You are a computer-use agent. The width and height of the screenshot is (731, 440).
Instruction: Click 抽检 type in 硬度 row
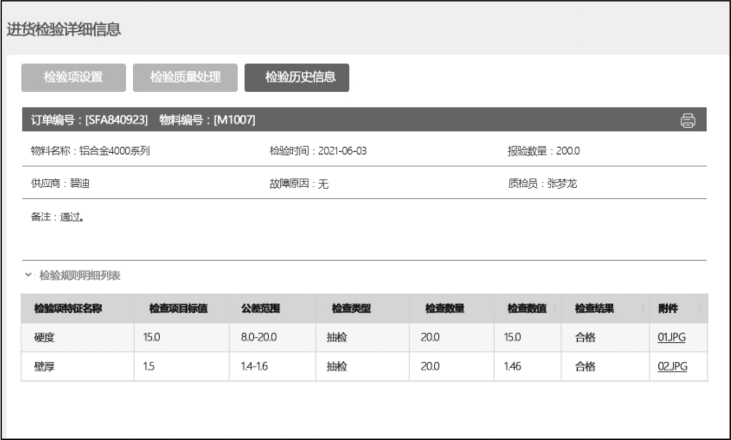337,337
